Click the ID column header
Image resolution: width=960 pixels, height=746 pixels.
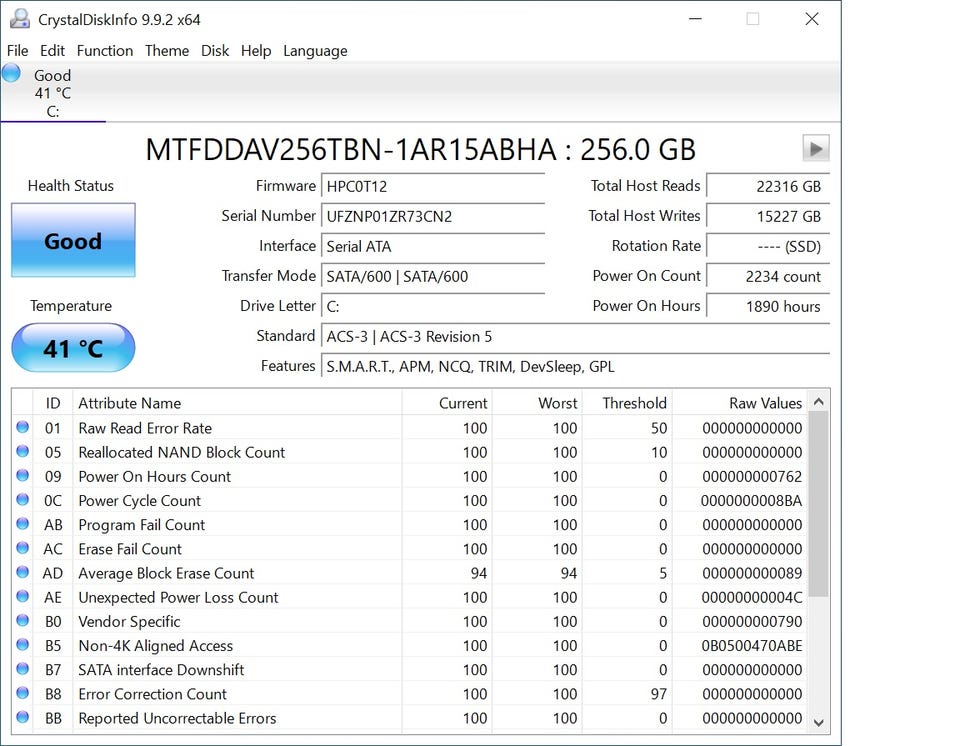coord(53,403)
